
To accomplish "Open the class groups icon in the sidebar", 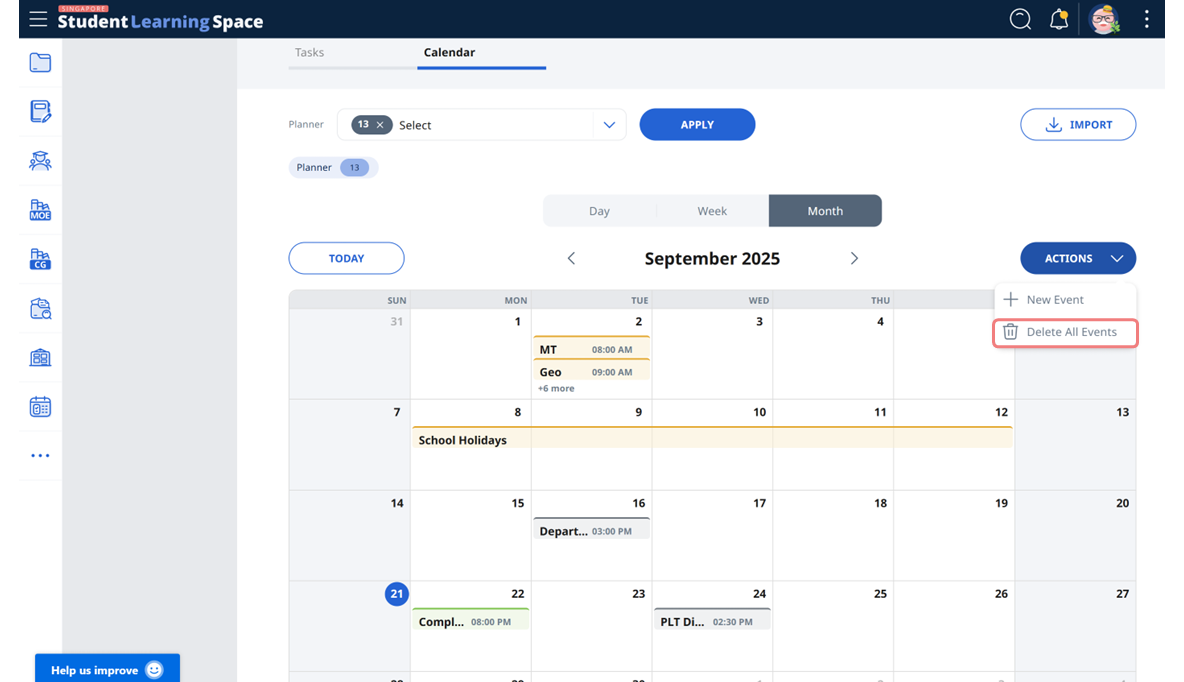I will [40, 160].
